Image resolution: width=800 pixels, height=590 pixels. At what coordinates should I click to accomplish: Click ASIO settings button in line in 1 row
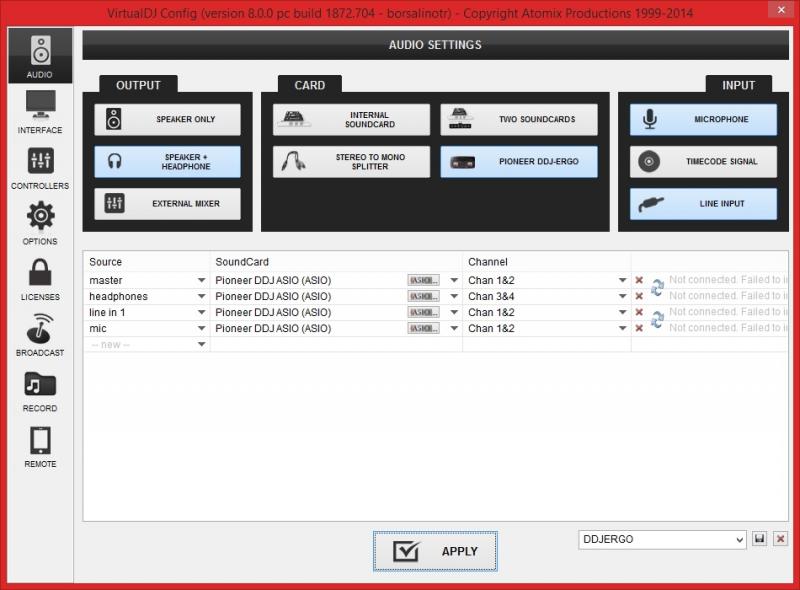point(423,312)
